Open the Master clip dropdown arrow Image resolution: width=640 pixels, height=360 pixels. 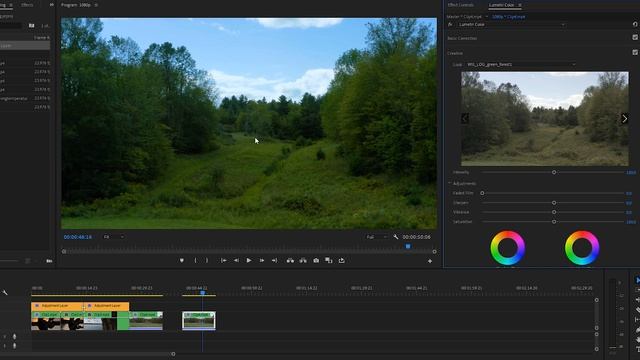487,17
